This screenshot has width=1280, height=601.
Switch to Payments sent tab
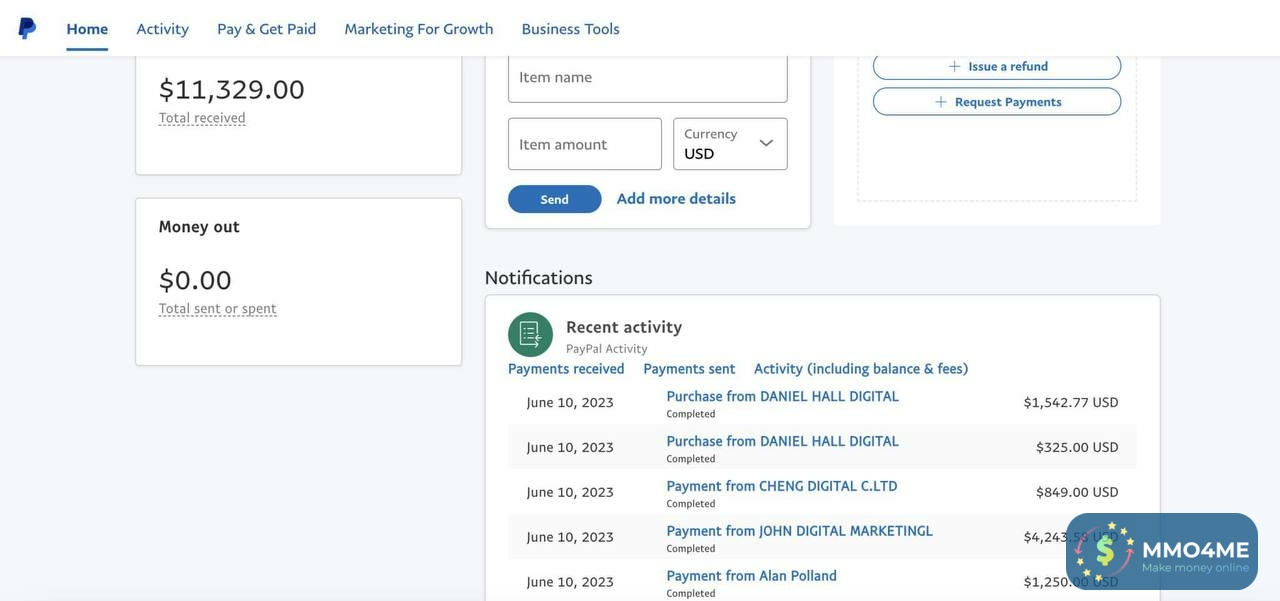coord(689,369)
